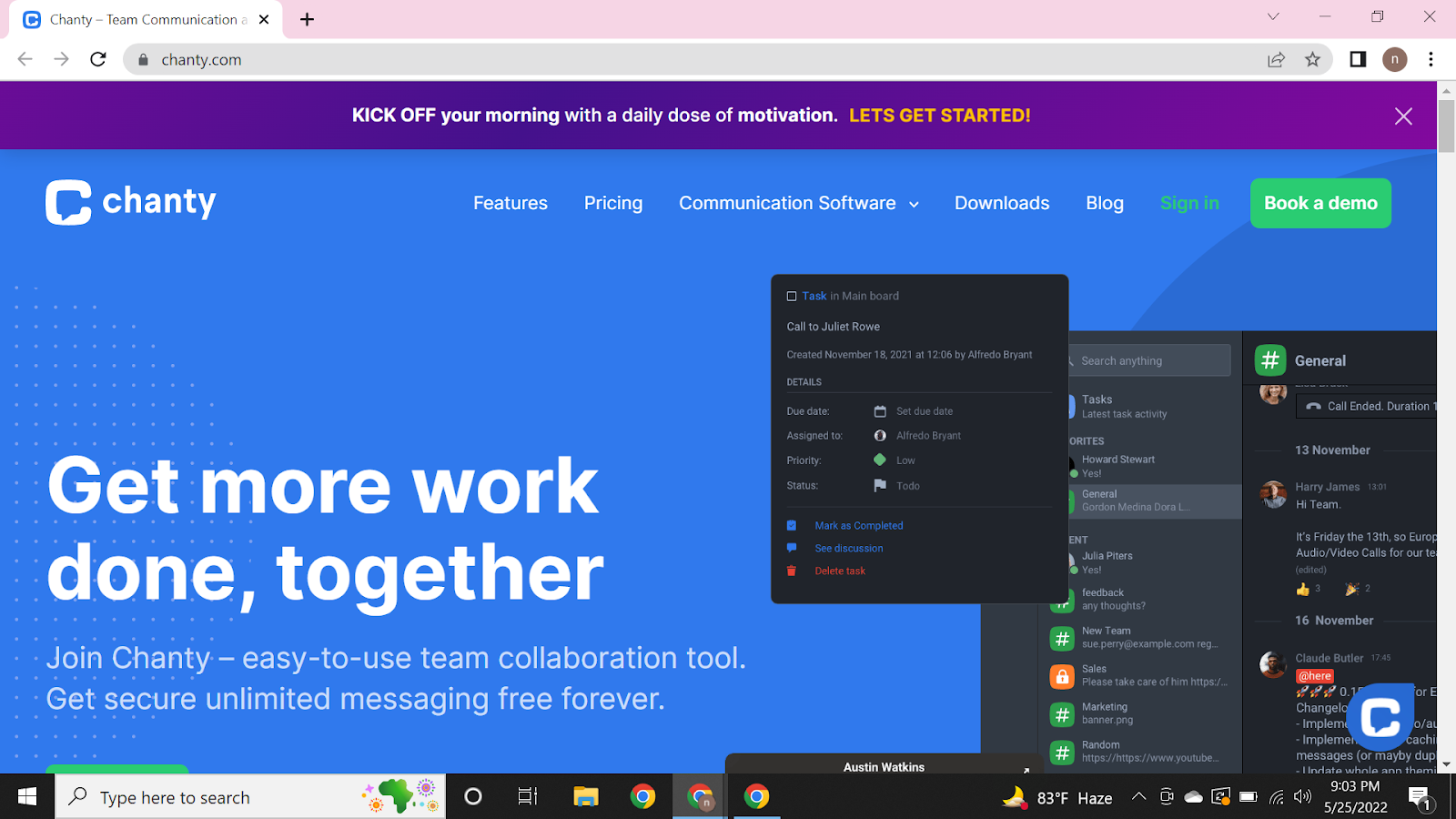The height and width of the screenshot is (819, 1456).
Task: Click the Harry James avatar
Action: (x=1272, y=495)
